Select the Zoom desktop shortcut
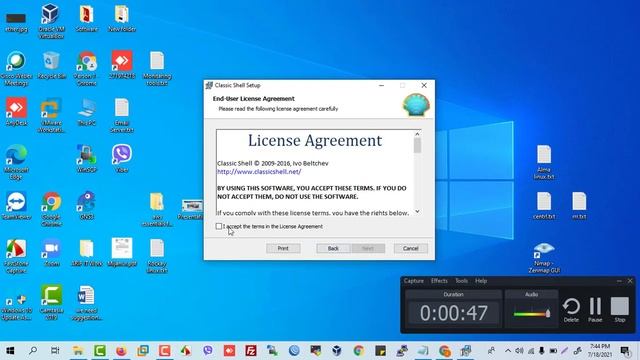This screenshot has height=360, width=640. 51,252
